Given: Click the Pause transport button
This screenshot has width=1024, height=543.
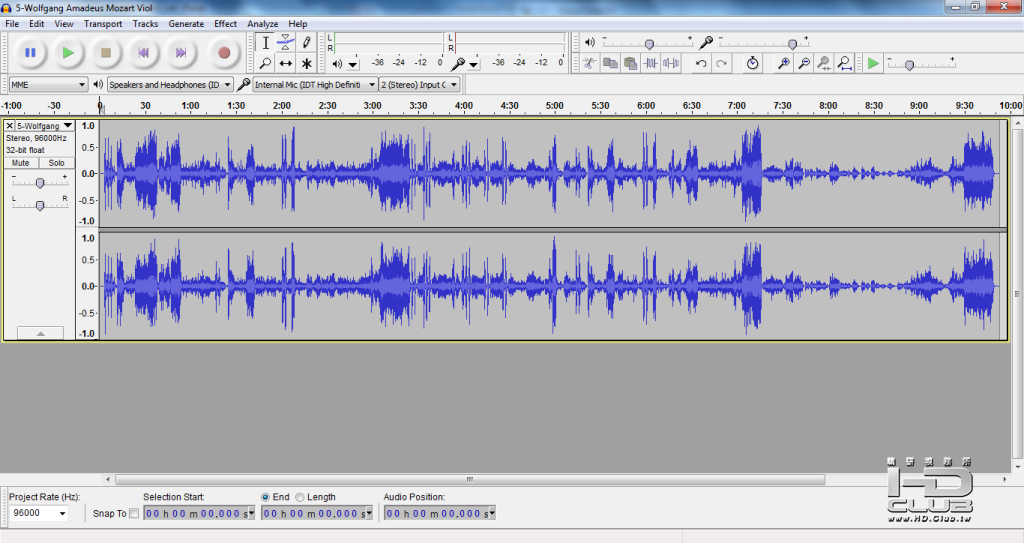Looking at the screenshot, I should [30, 53].
